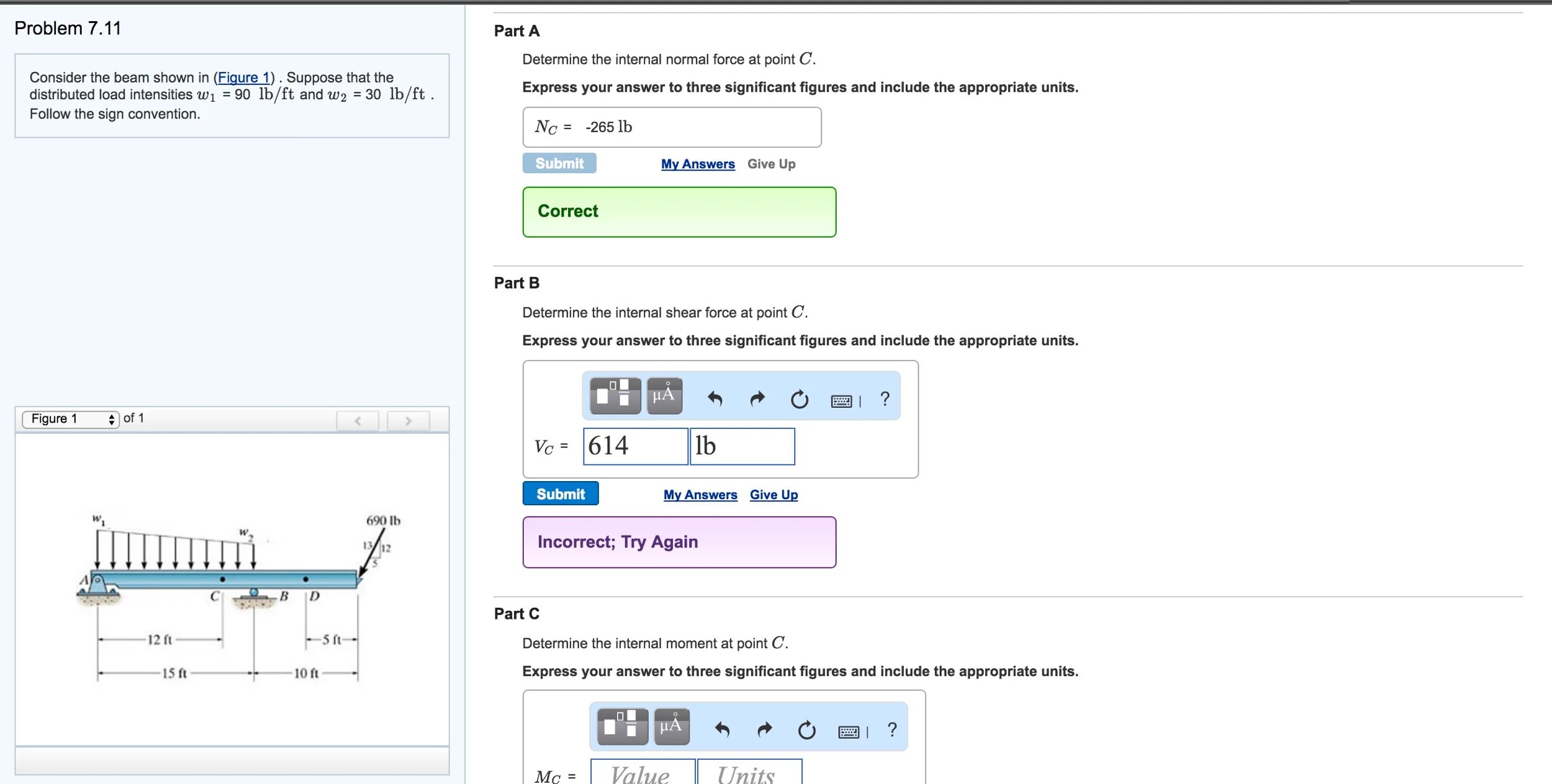The width and height of the screenshot is (1552, 784).
Task: Open the Figure 1 hyperlink in problem text
Action: pos(243,78)
